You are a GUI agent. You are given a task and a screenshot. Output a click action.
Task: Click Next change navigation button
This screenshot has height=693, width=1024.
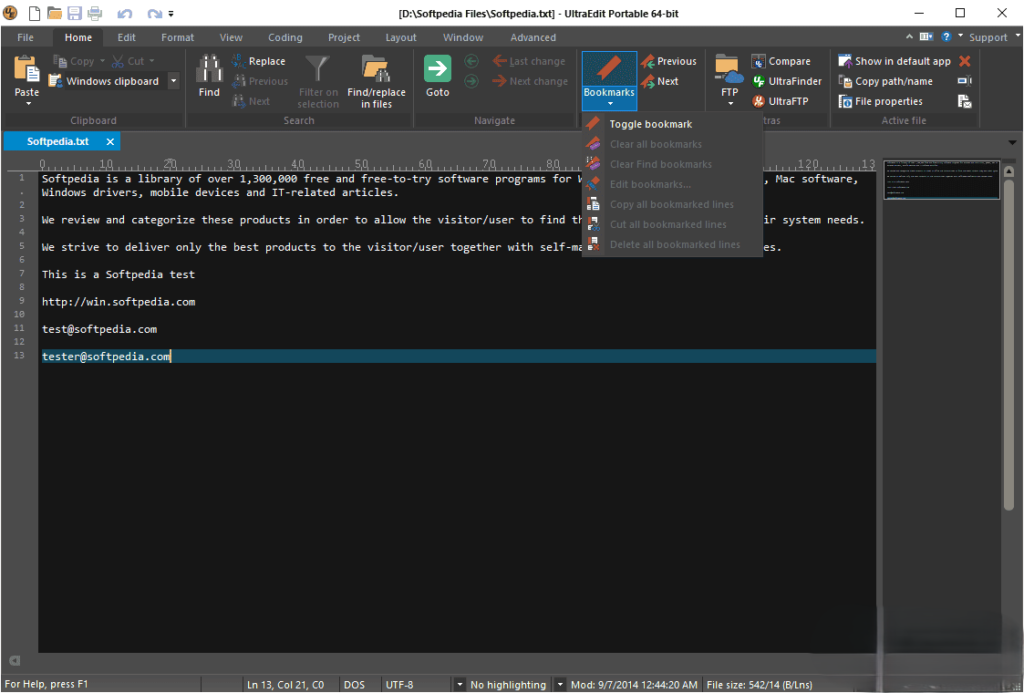tap(531, 82)
